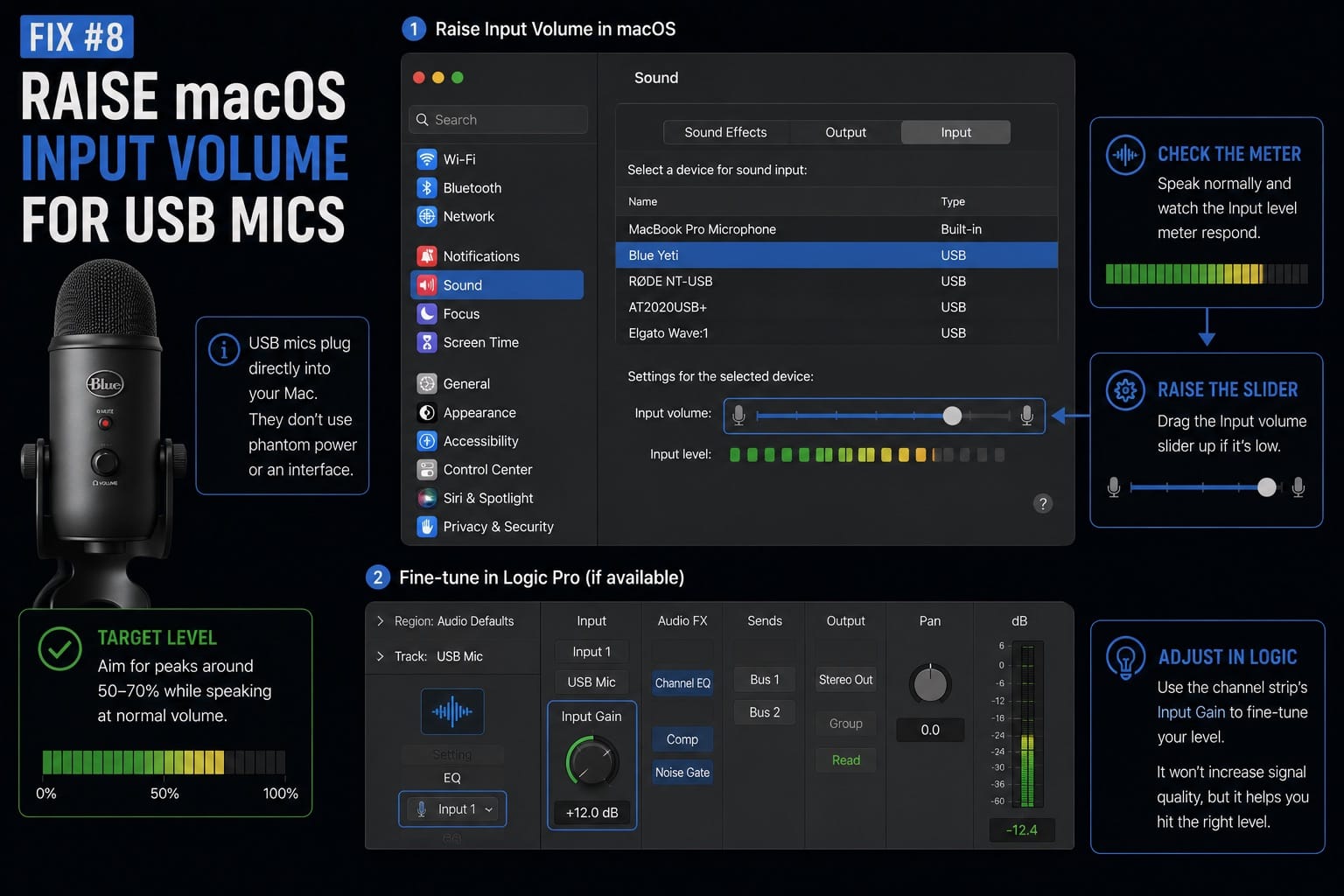Click the Type column header
The image size is (1344, 896).
pyautogui.click(x=953, y=201)
